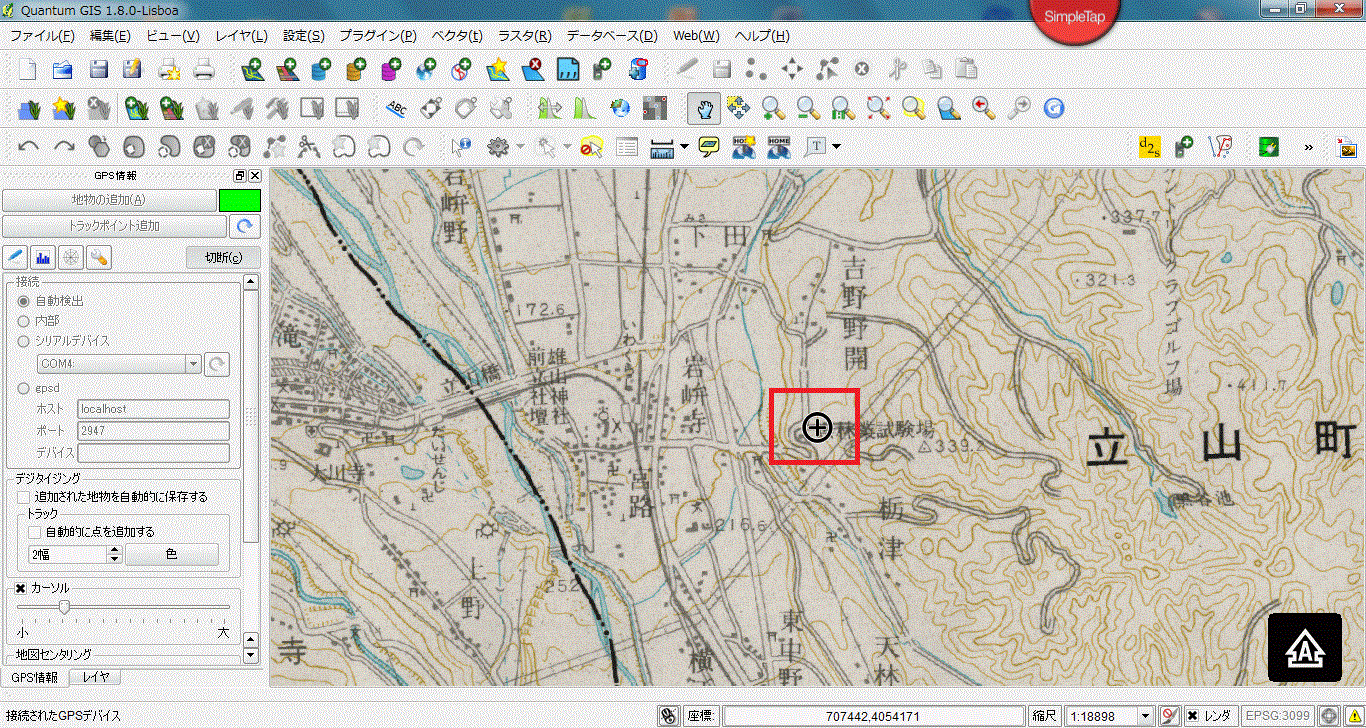This screenshot has width=1366, height=728.
Task: Select the 内部 radio button
Action: point(24,321)
